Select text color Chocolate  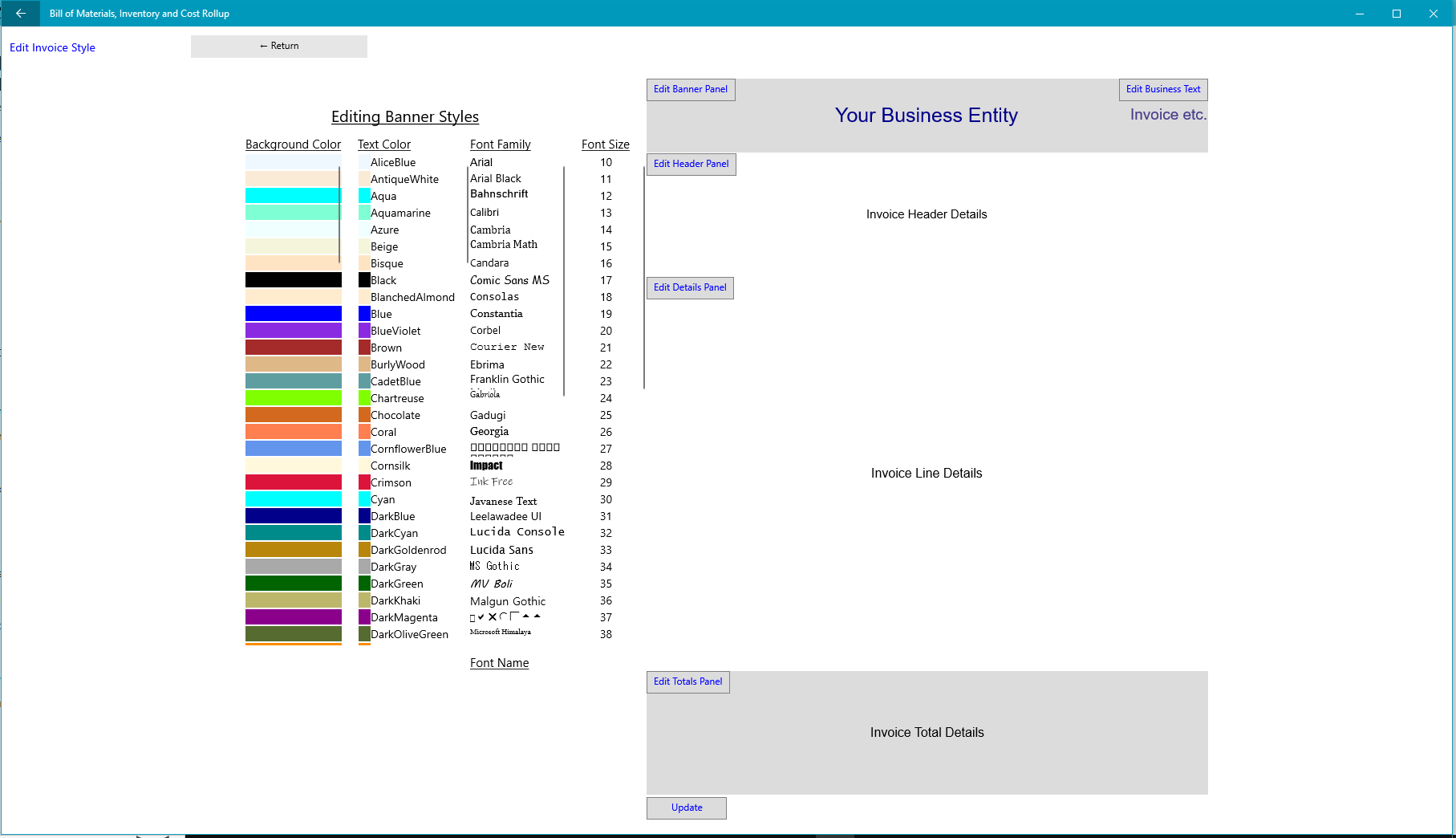pos(395,415)
